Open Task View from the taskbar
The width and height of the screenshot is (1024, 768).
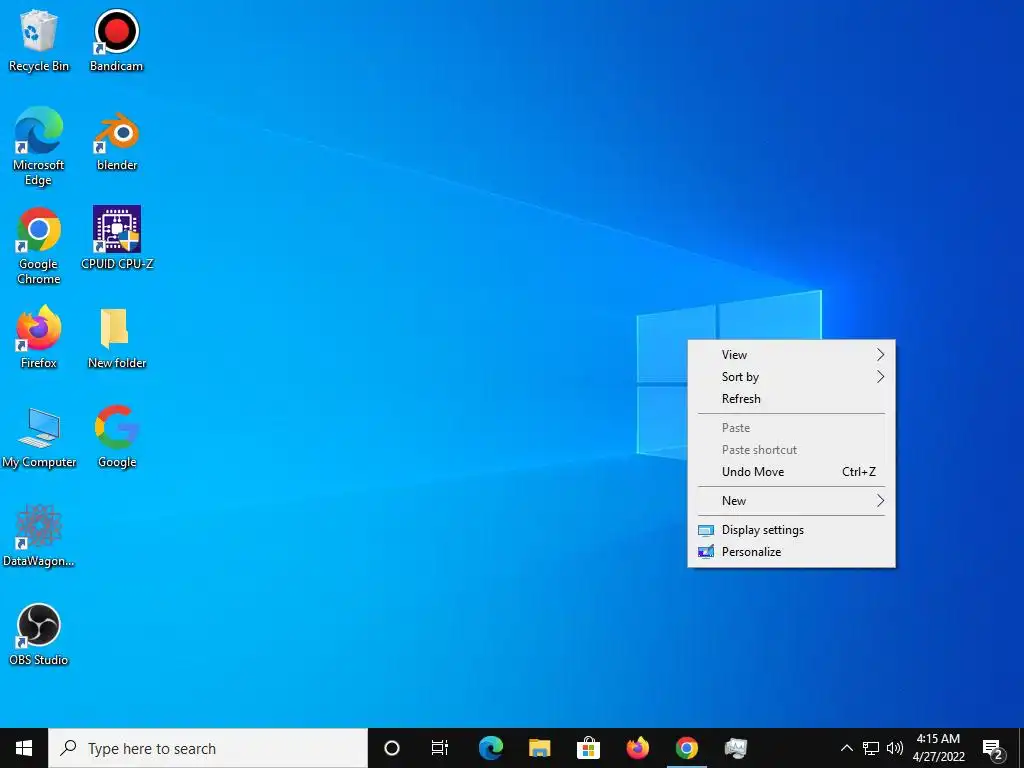click(x=440, y=748)
